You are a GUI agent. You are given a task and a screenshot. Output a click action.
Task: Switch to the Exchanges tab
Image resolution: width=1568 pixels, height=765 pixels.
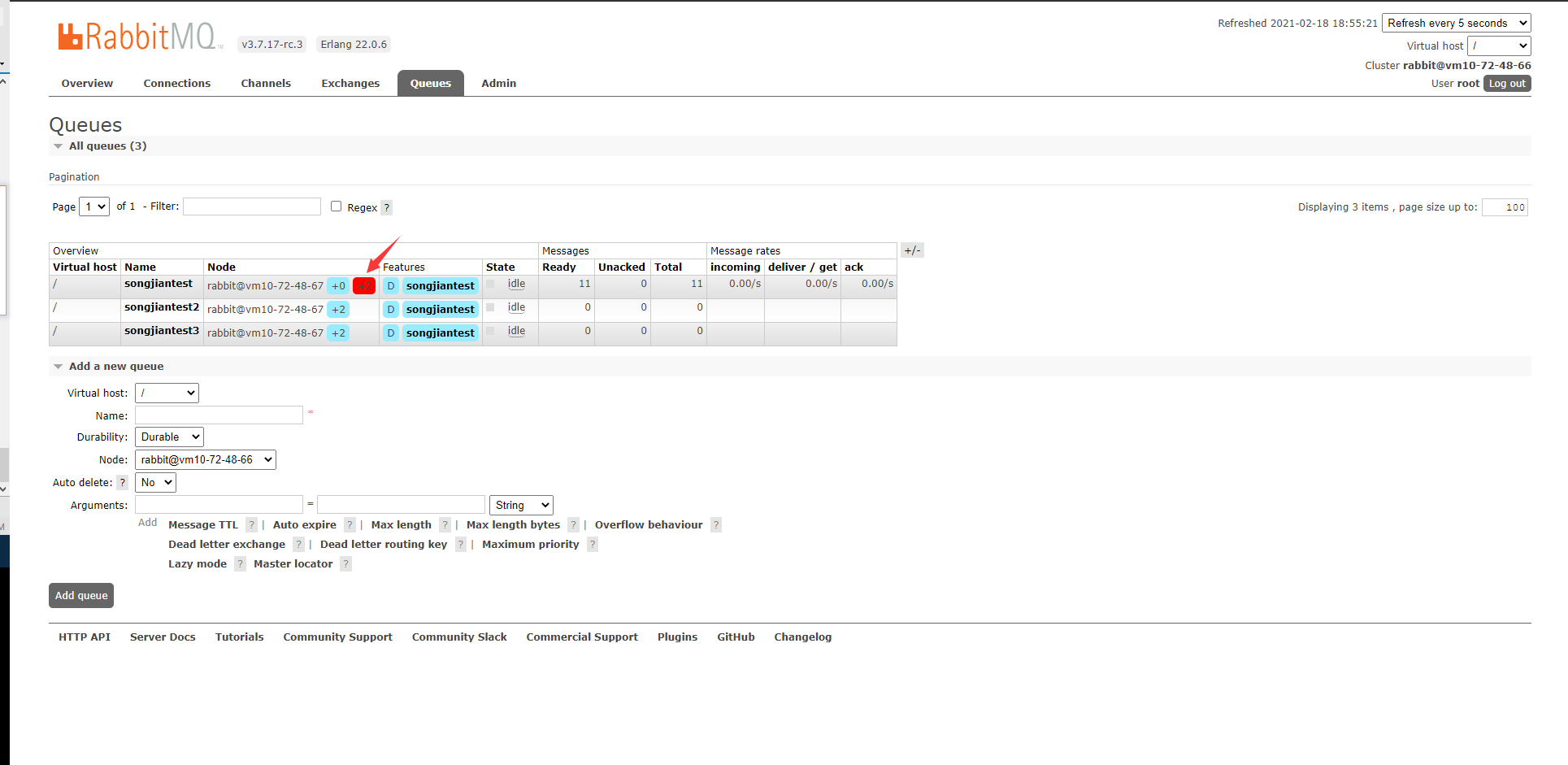pyautogui.click(x=350, y=84)
